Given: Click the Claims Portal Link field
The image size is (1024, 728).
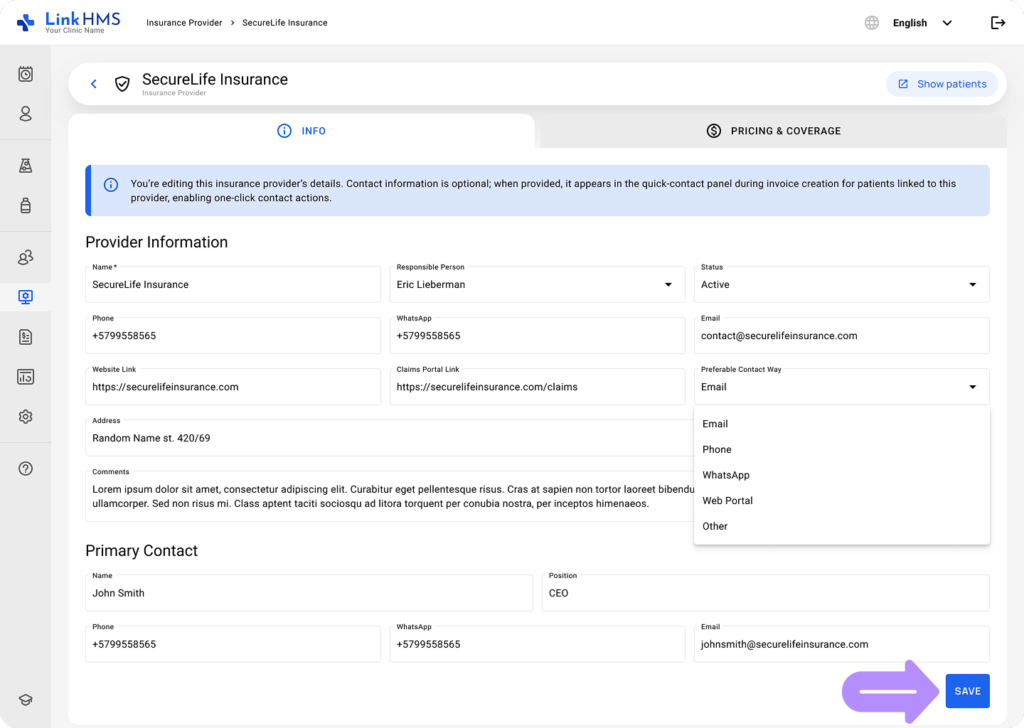Looking at the screenshot, I should (537, 387).
